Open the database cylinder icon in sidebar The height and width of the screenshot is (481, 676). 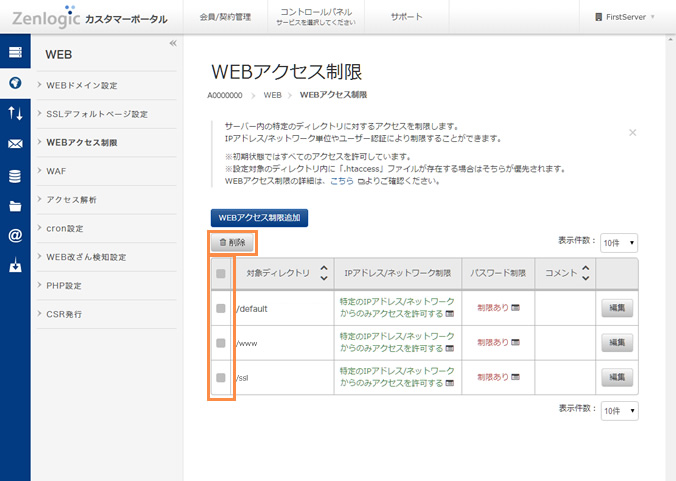(x=15, y=176)
